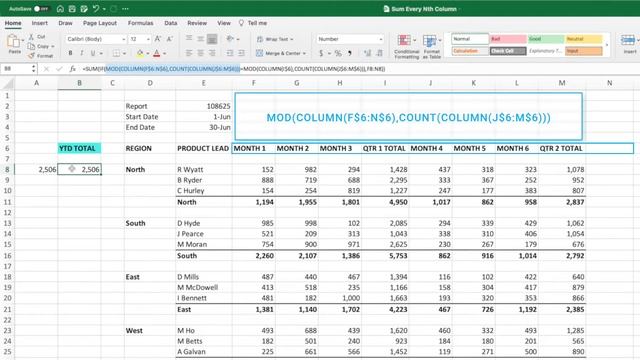Screen dimensions: 640x360
Task: Switch to the Draw tab
Action: [65, 23]
